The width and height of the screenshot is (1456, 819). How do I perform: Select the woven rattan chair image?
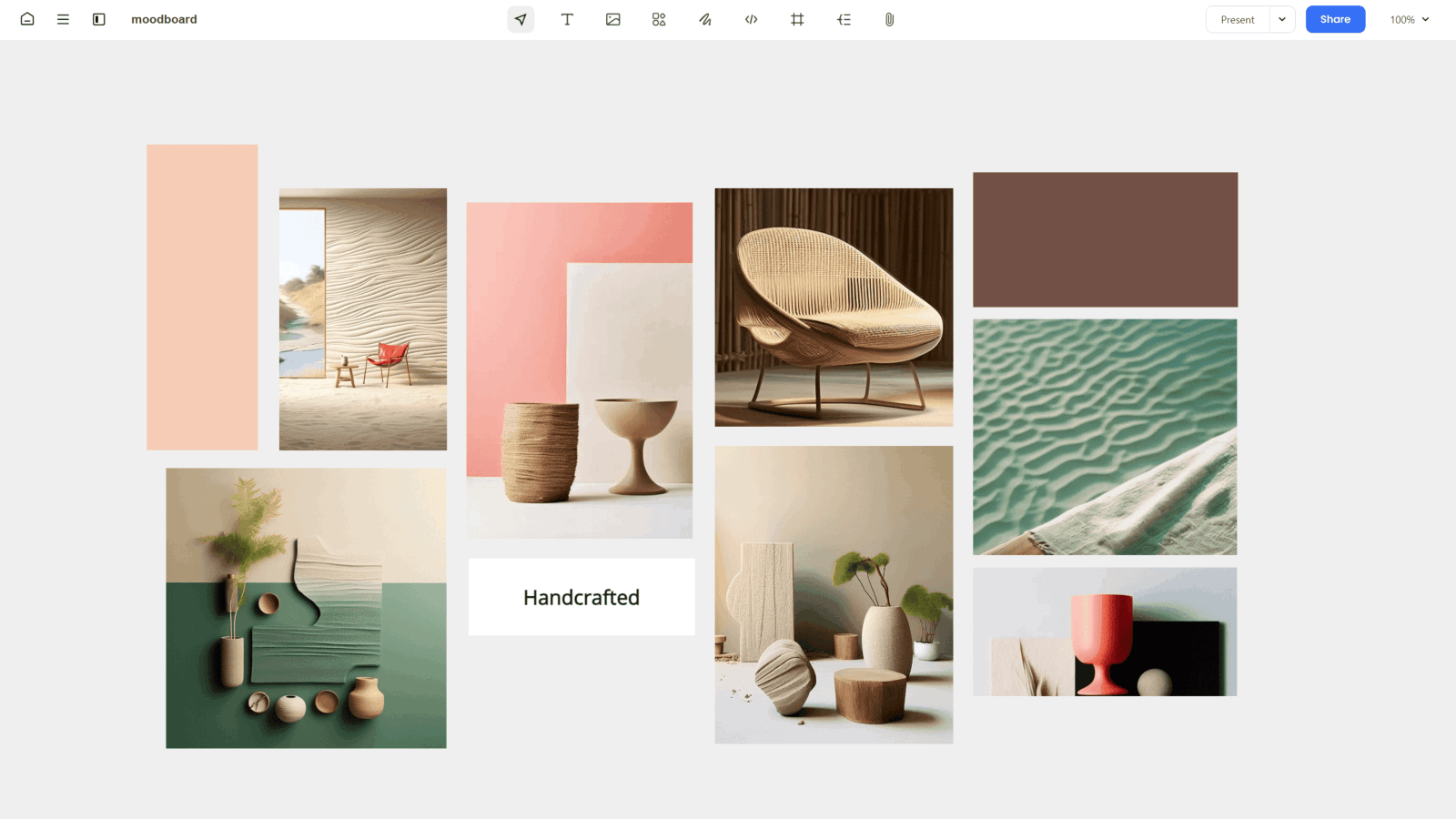click(x=834, y=308)
